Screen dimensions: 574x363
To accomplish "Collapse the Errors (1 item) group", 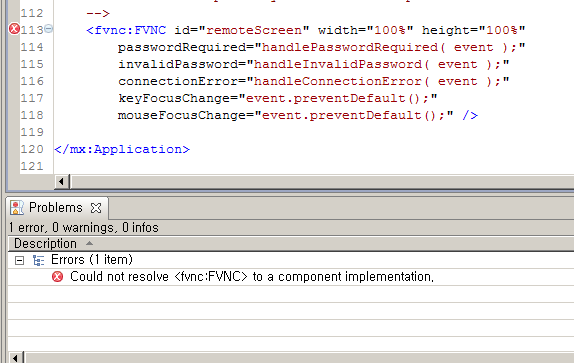I will click(x=19, y=260).
